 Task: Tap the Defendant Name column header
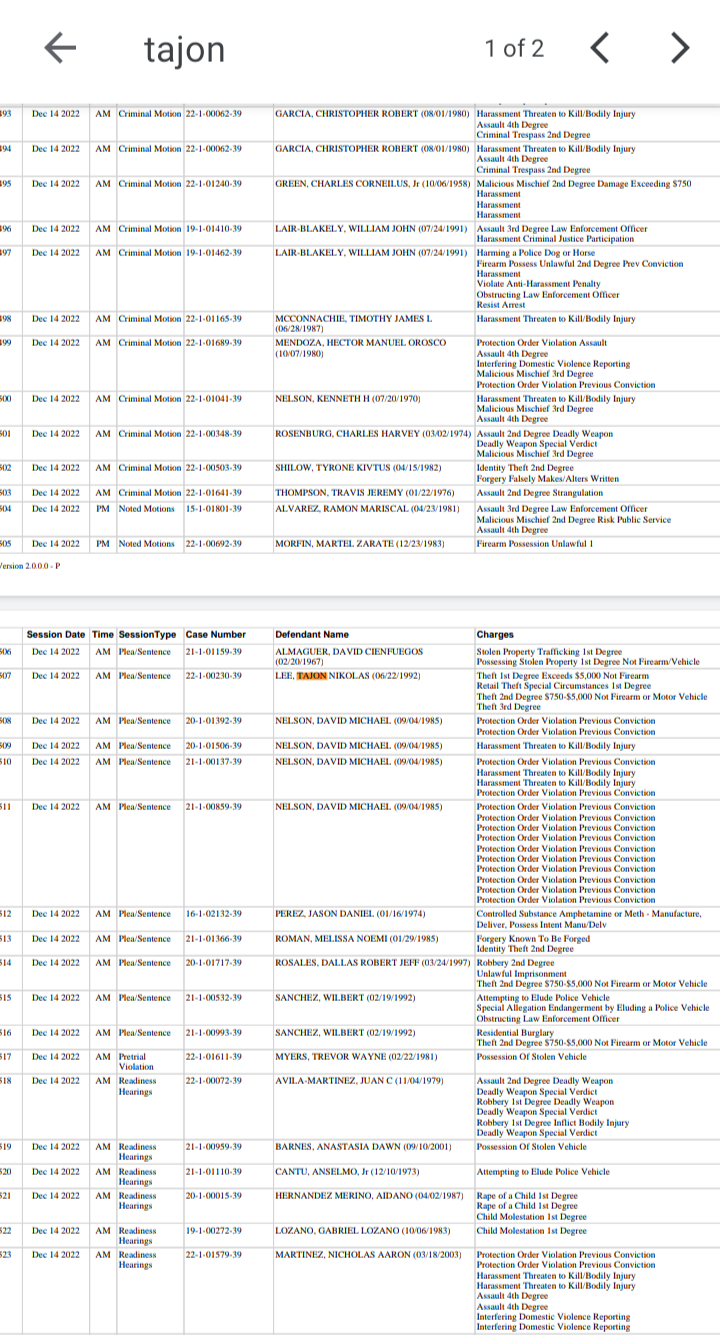tap(312, 634)
